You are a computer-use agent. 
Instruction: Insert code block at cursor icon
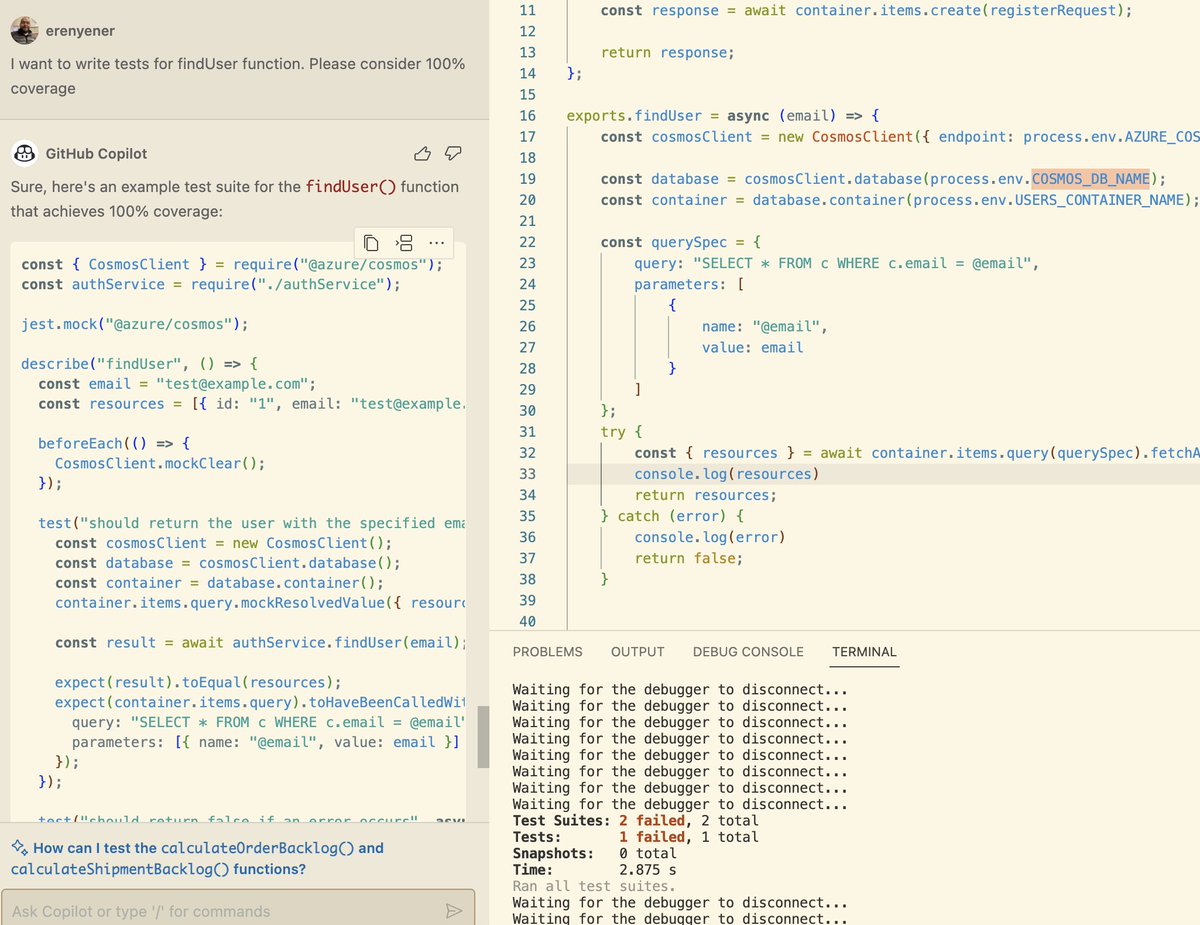(x=404, y=243)
